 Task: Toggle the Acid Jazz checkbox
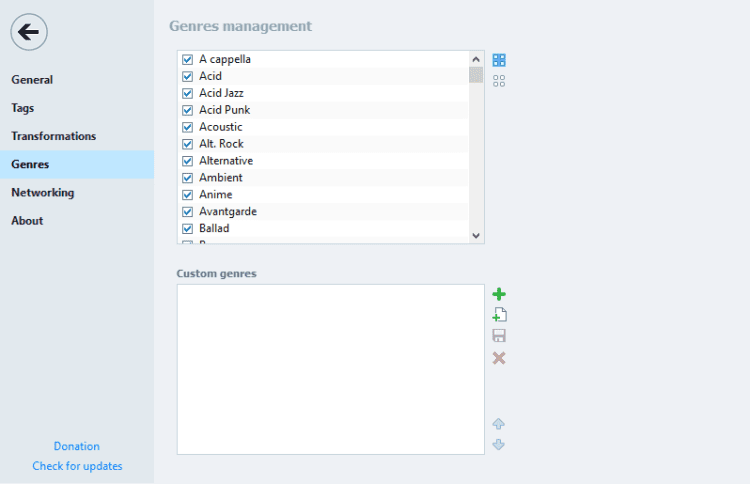[x=187, y=93]
